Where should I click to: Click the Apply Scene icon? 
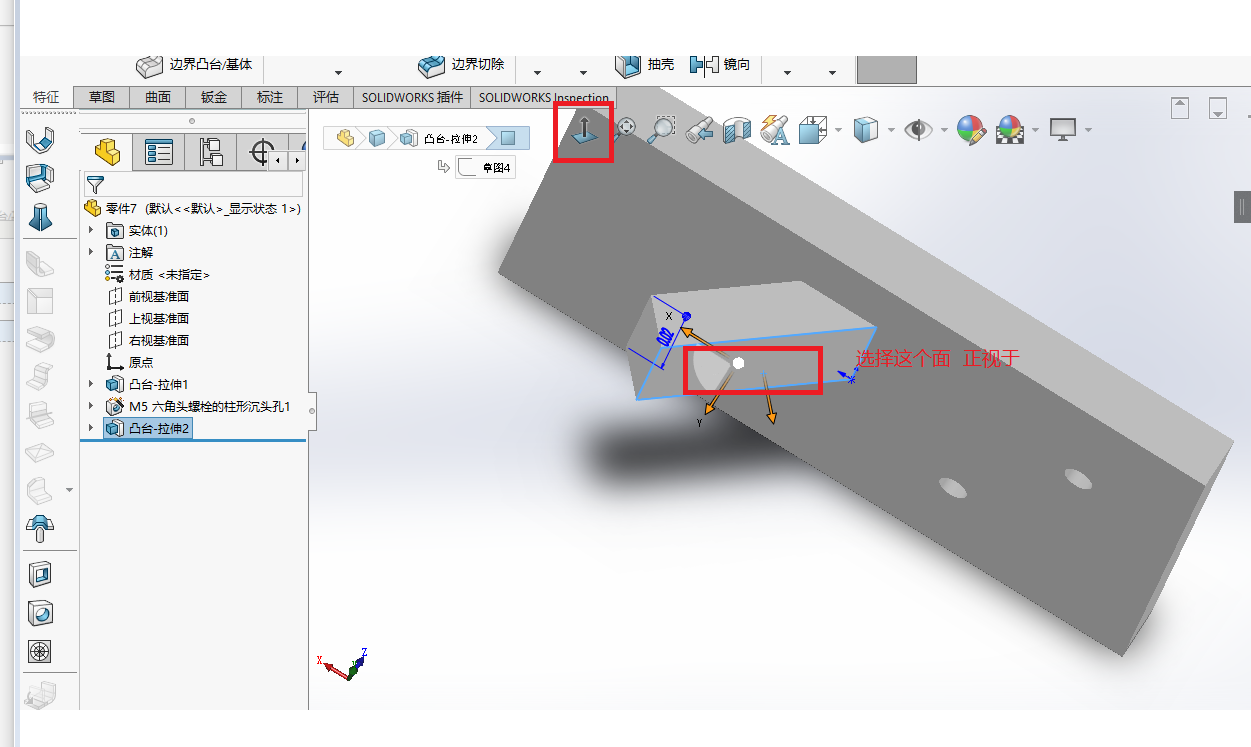[1011, 129]
